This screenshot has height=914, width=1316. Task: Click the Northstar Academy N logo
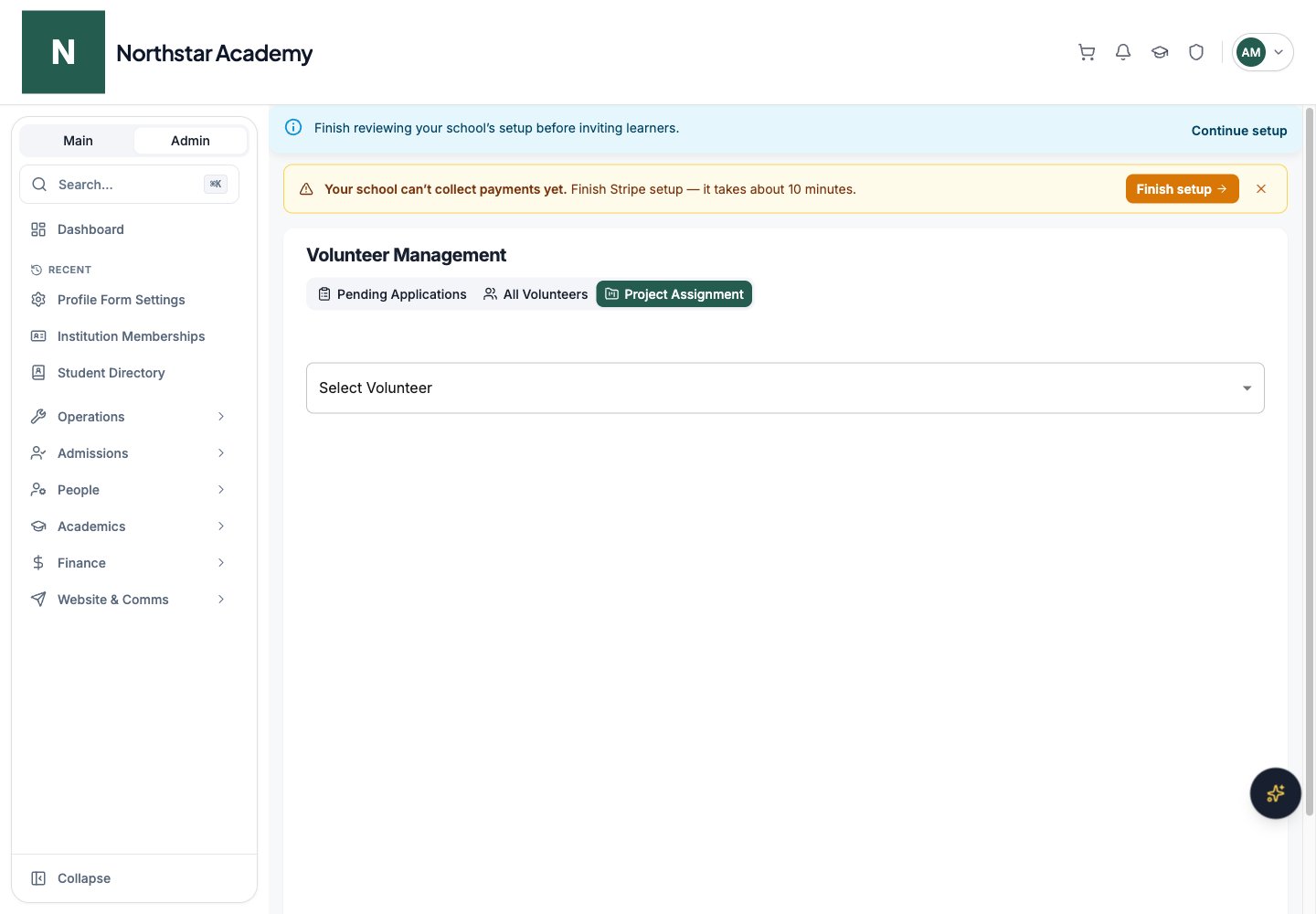pyautogui.click(x=63, y=52)
